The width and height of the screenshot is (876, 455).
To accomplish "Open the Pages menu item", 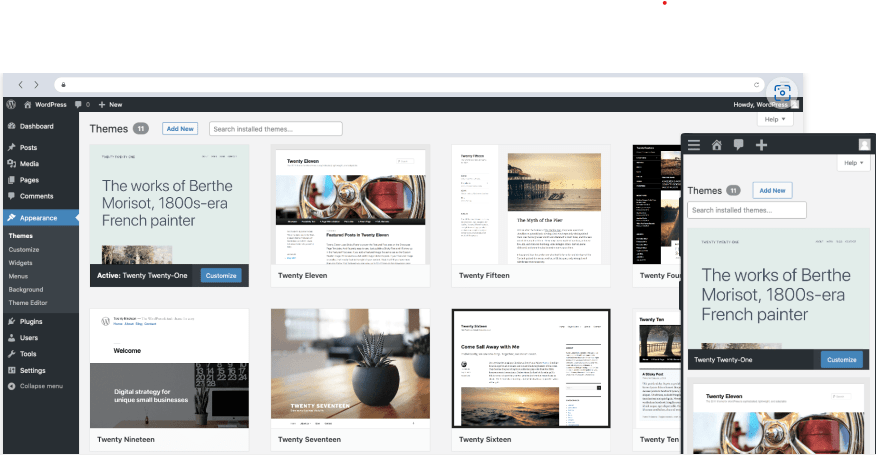I will click(29, 180).
